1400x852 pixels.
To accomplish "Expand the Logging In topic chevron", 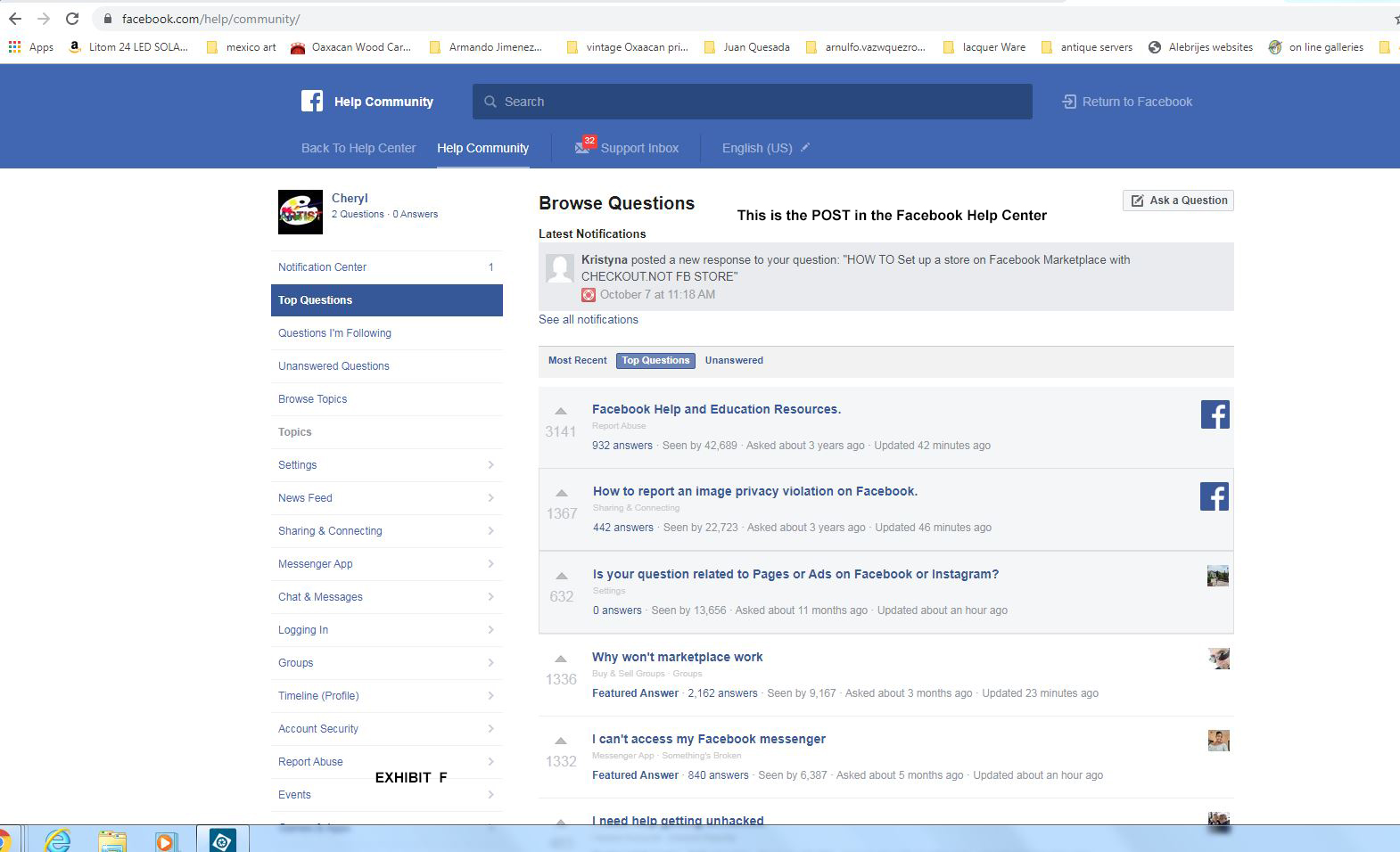I will tap(490, 629).
